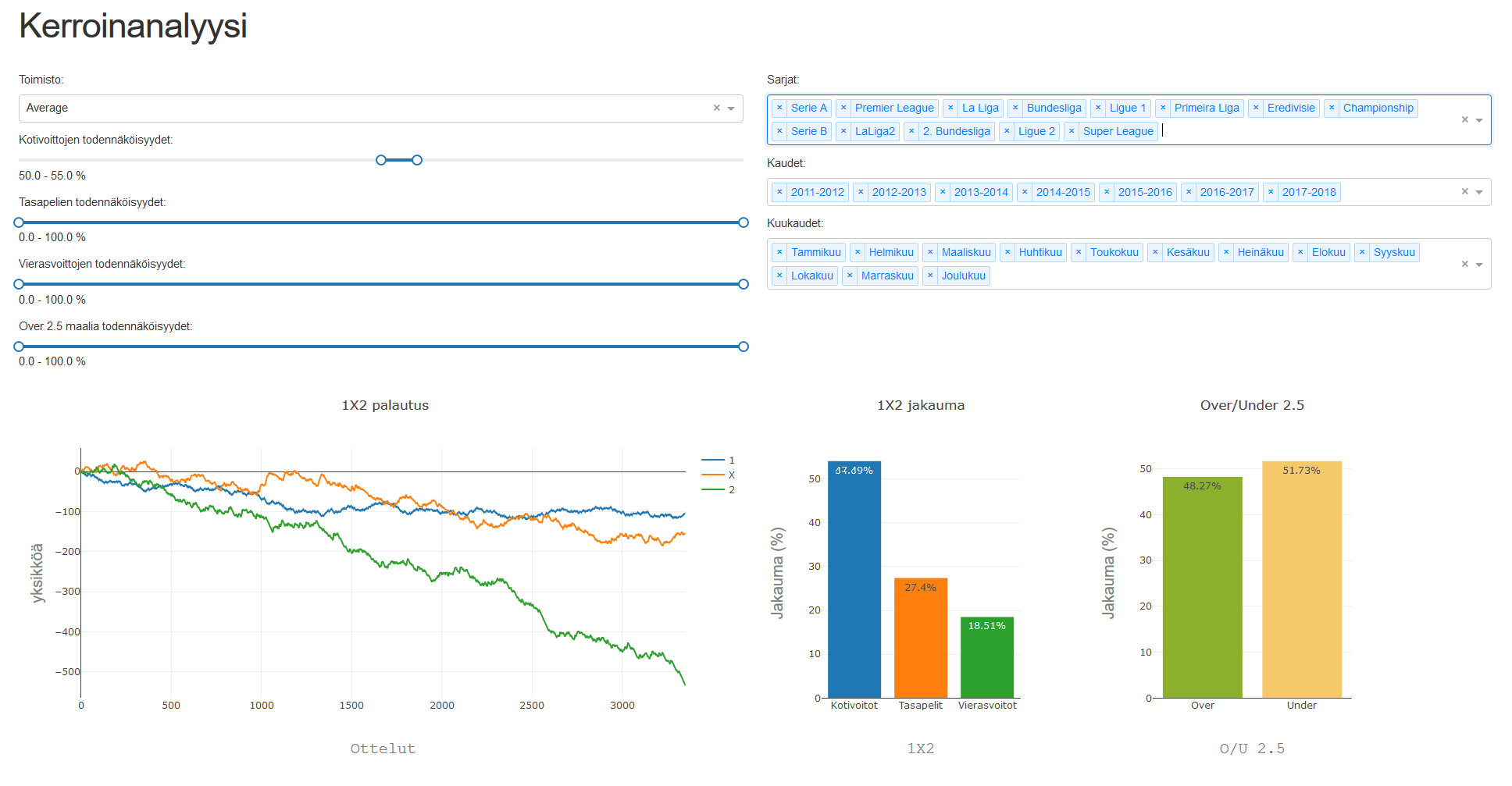This screenshot has width=1512, height=786.
Task: Delete the Bundesliga tag
Action: pos(1015,108)
